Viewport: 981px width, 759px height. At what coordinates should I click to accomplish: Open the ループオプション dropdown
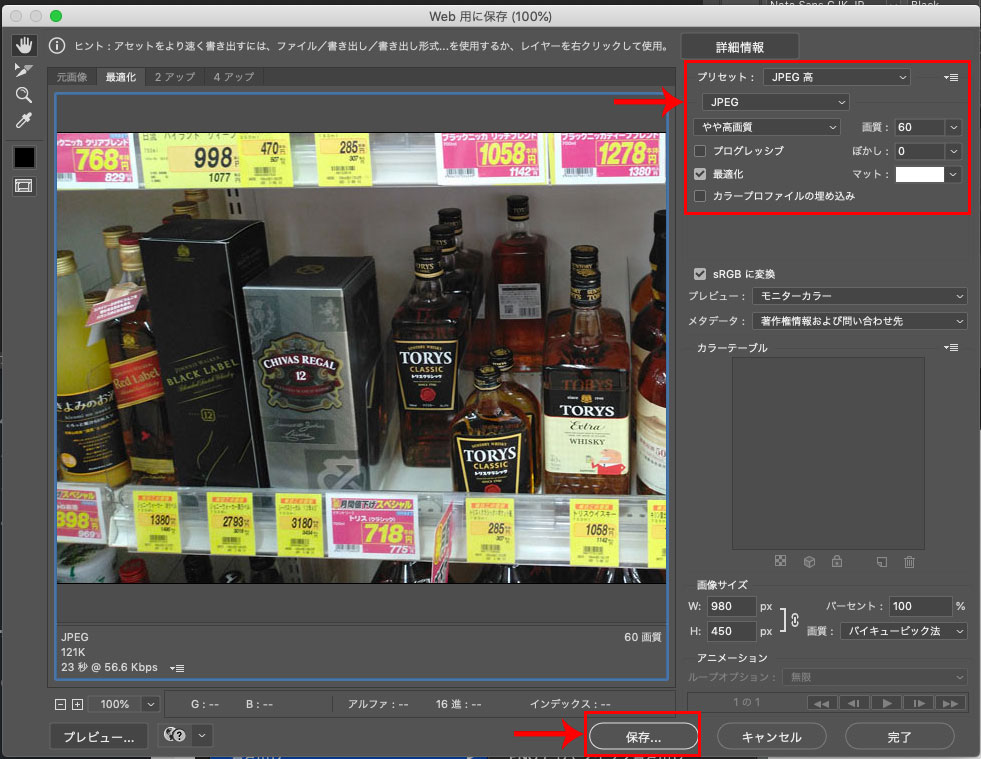point(874,677)
